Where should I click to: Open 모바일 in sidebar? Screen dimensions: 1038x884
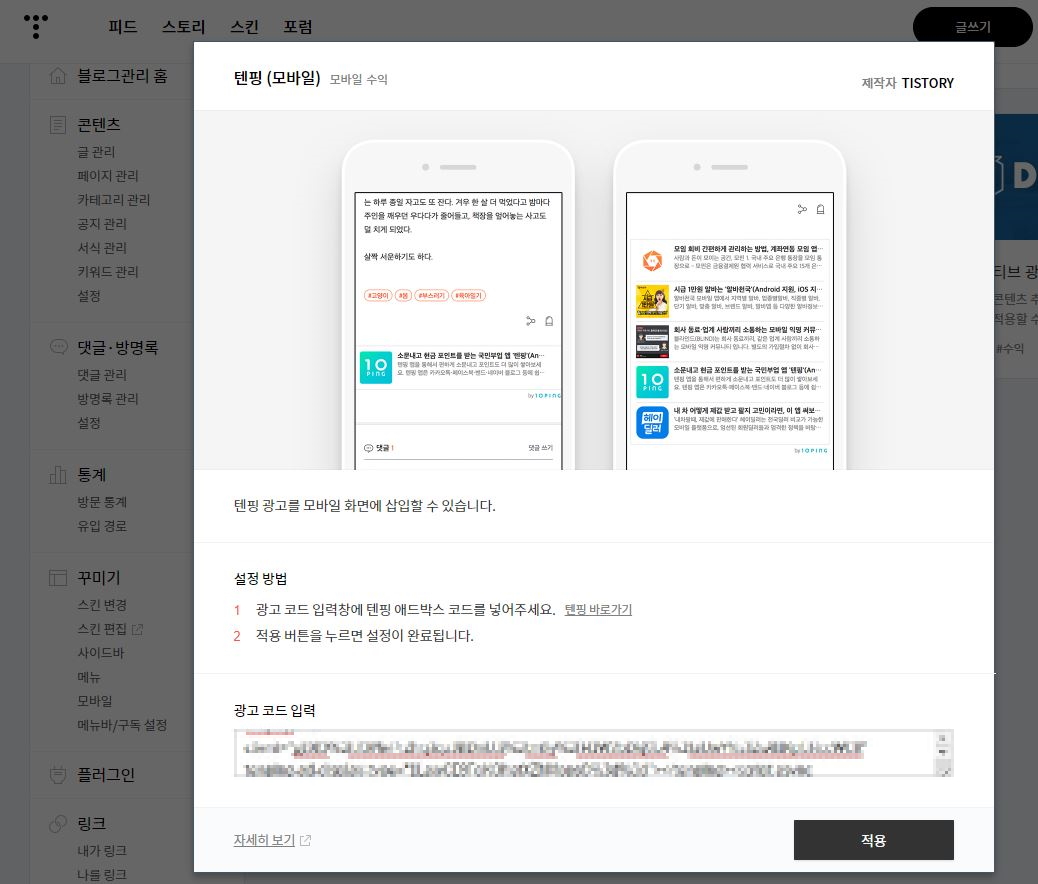point(95,701)
